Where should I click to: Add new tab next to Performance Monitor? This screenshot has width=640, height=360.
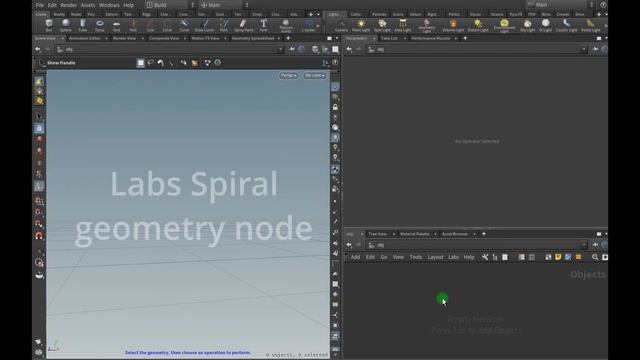click(x=465, y=38)
